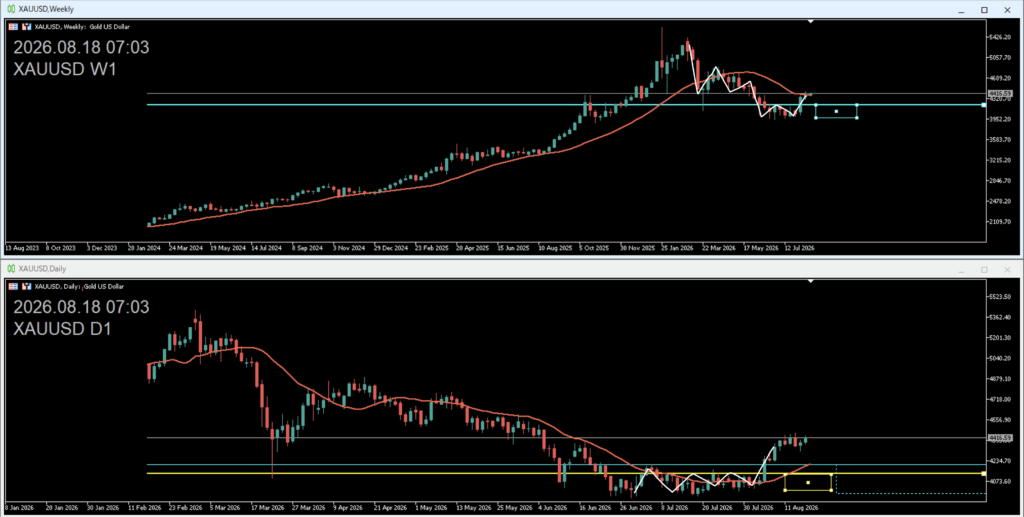This screenshot has width=1024, height=517.
Task: Select yellow horizontal line's right-end handle on Daily chart
Action: [984, 473]
